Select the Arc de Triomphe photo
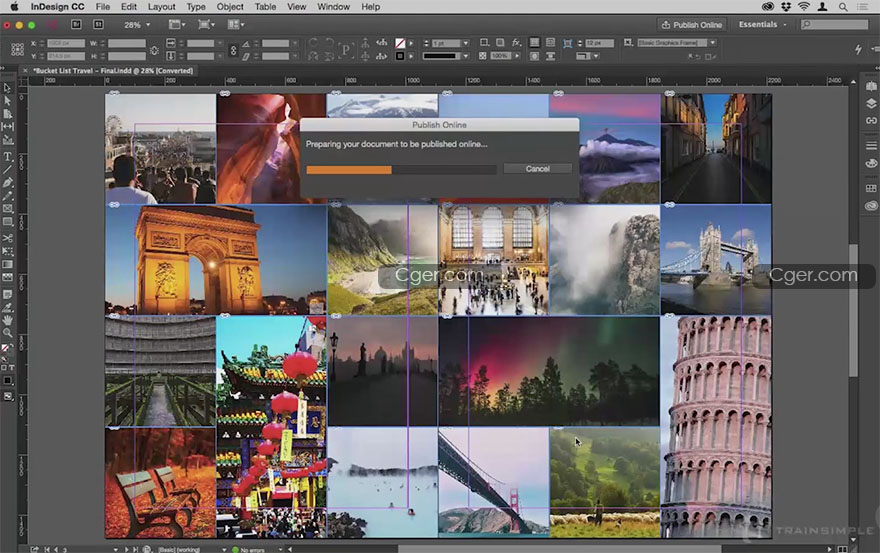Viewport: 880px width, 553px height. coord(216,260)
